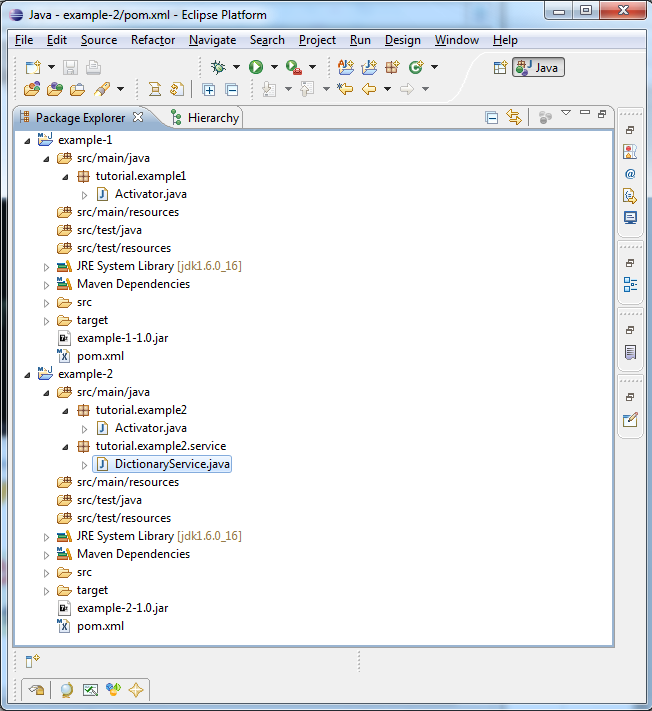Expand JRE System Library under example-2

[x=46, y=536]
